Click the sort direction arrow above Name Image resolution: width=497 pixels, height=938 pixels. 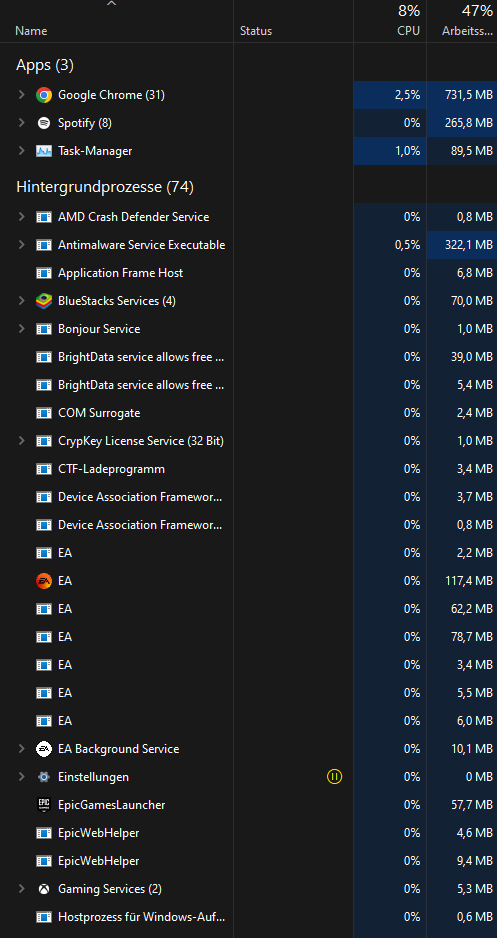click(111, 4)
